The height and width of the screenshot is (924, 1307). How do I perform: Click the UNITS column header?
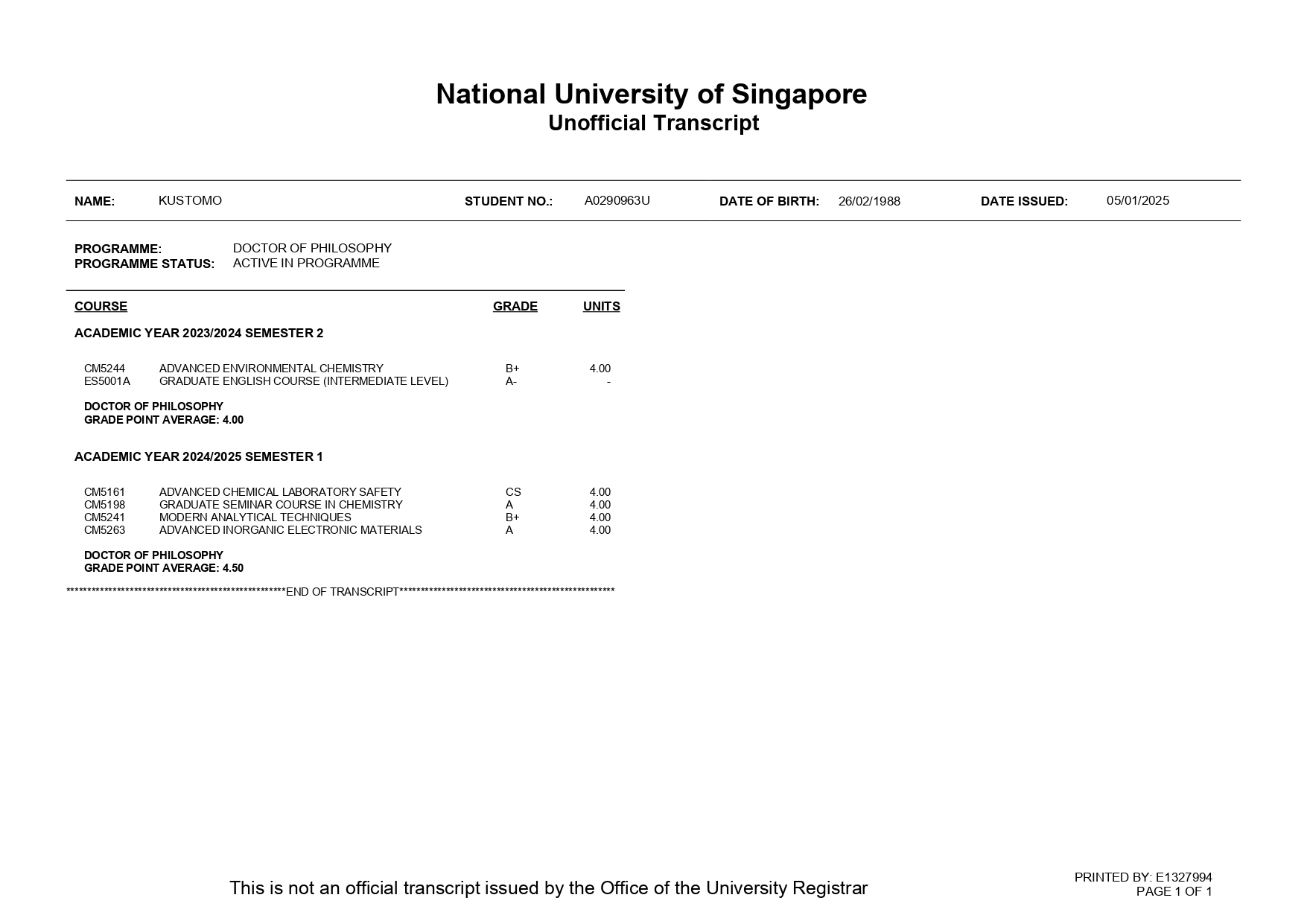tap(601, 305)
